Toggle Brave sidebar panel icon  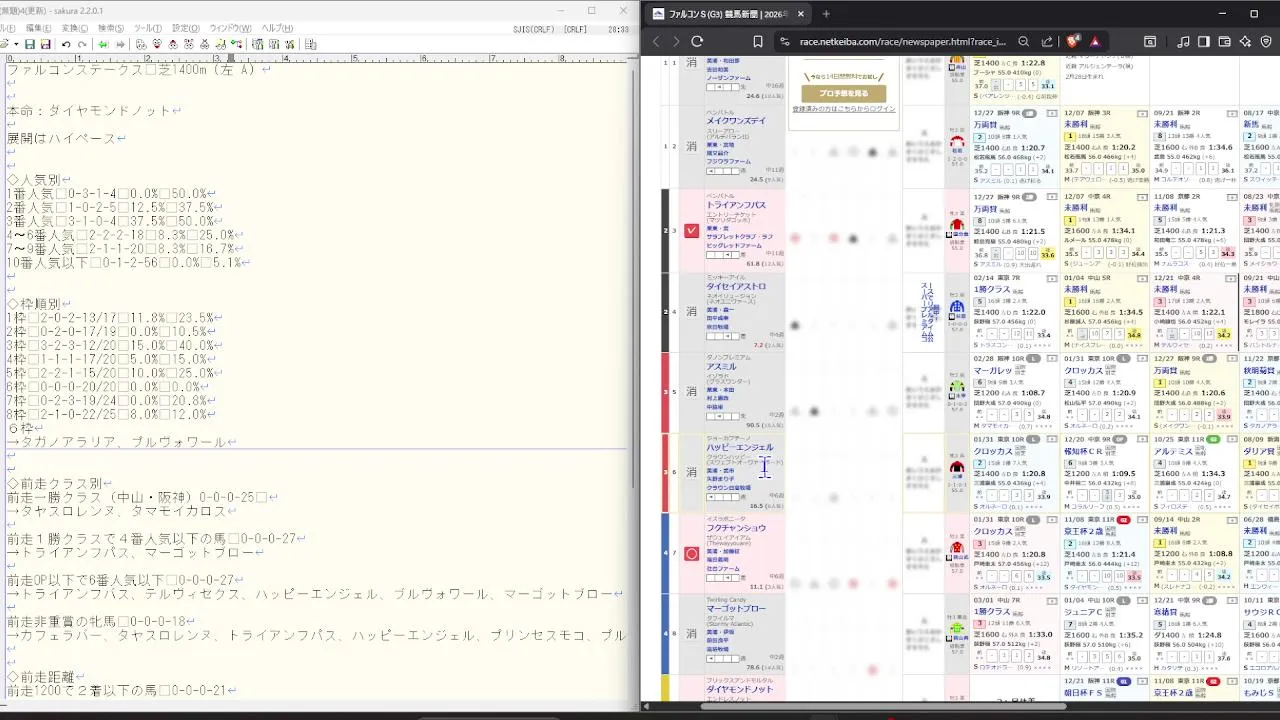point(1204,41)
